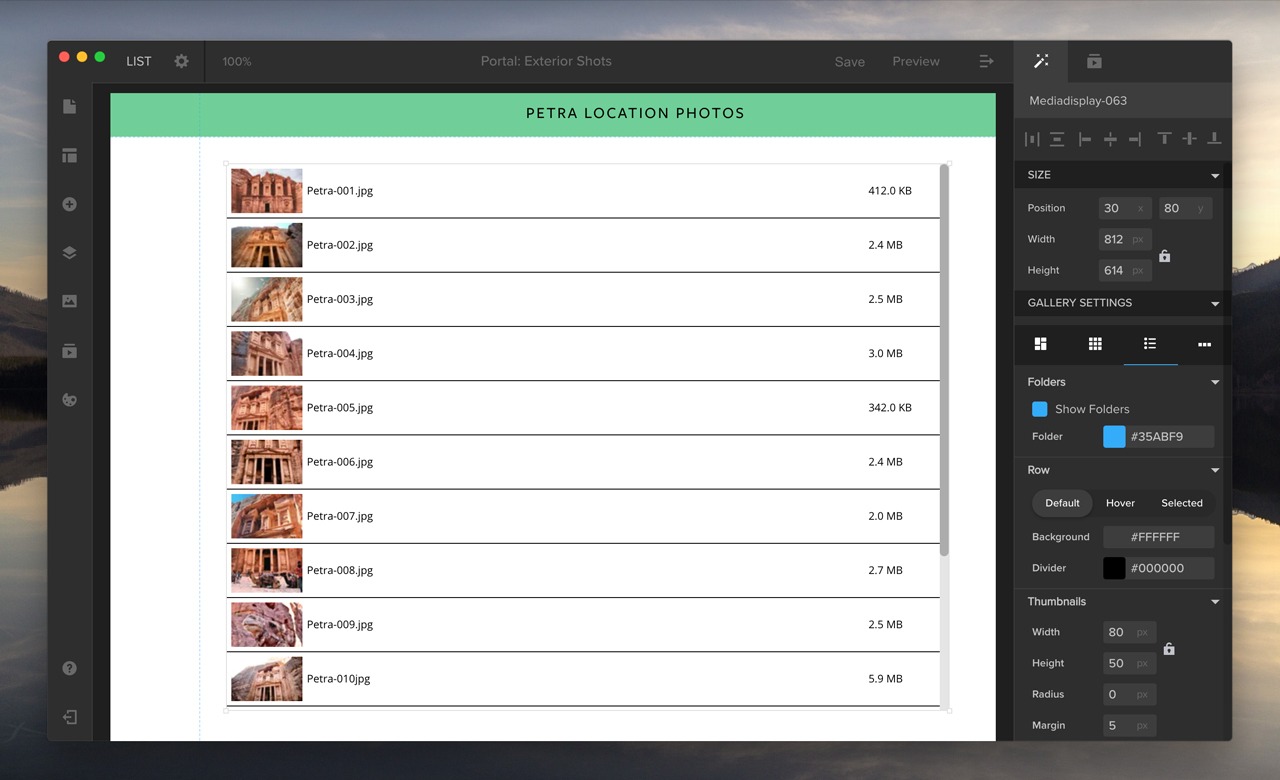
Task: Click the Preview button
Action: [916, 61]
